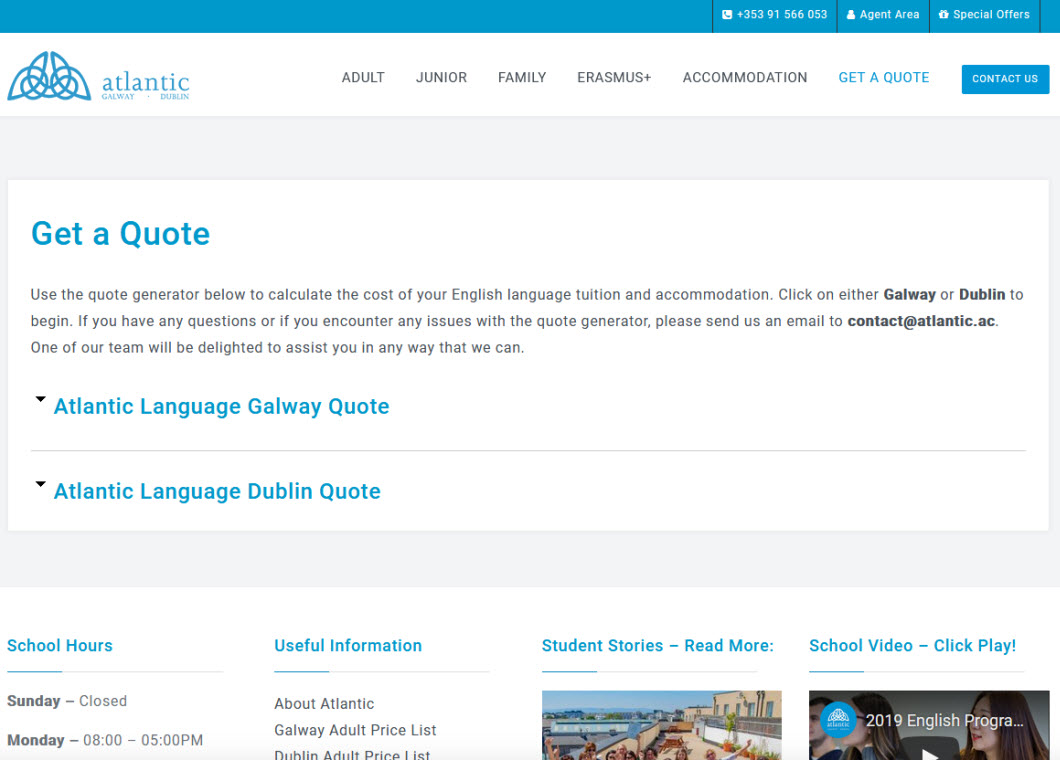Open the Erasmus+ navigation item
Image resolution: width=1060 pixels, height=760 pixels.
click(614, 78)
